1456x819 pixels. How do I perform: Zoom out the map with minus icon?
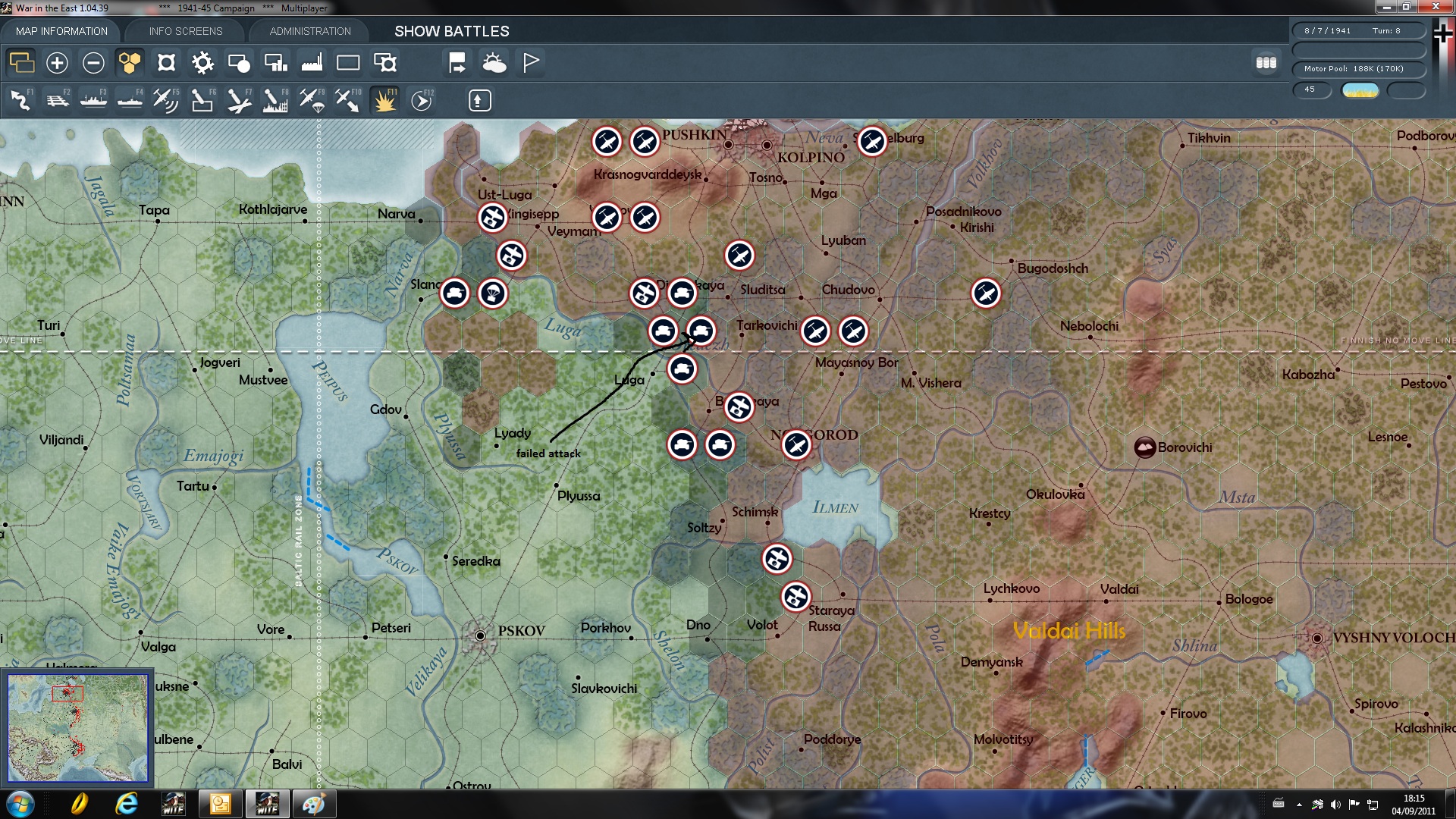tap(93, 62)
